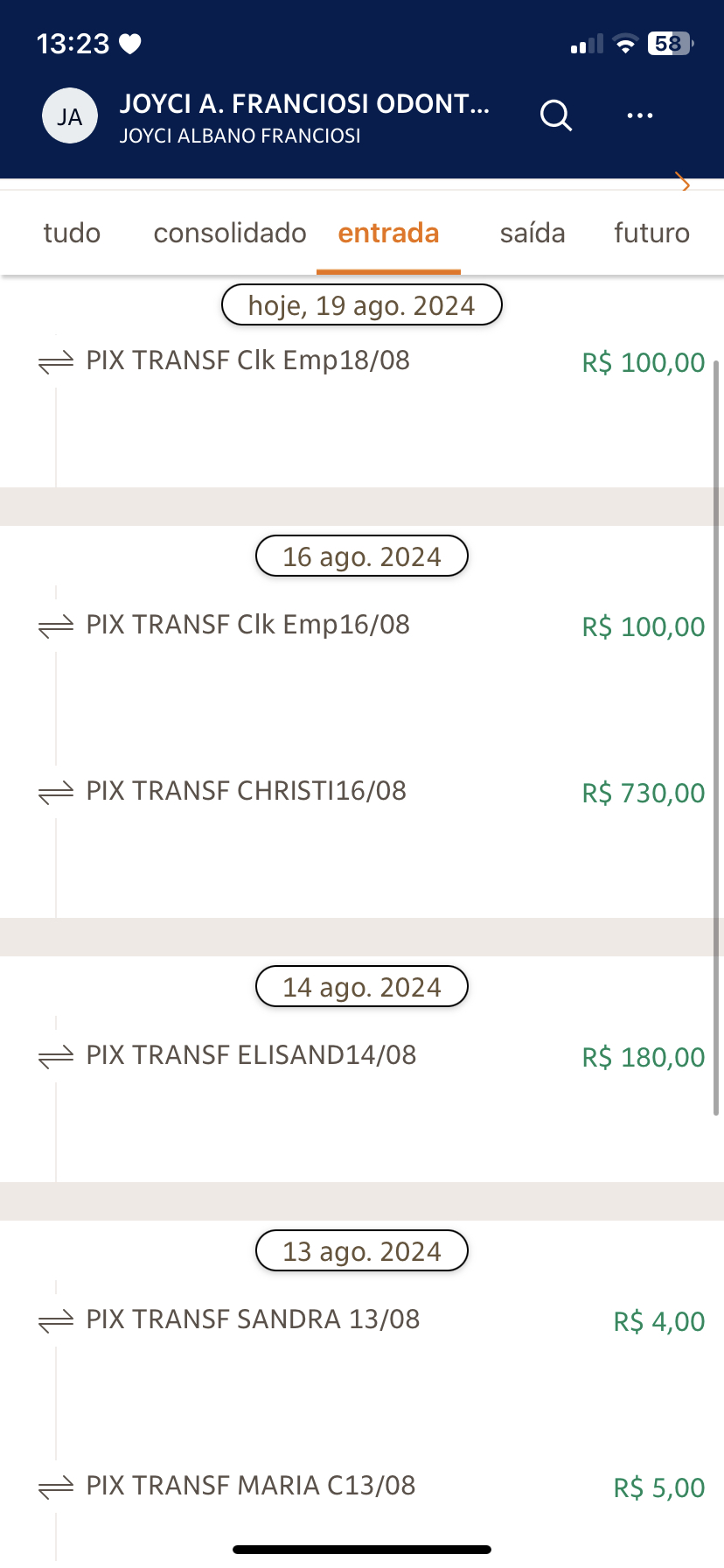Tap transfer icon beside PIX TRANSF ELISAND14/08

point(56,1057)
